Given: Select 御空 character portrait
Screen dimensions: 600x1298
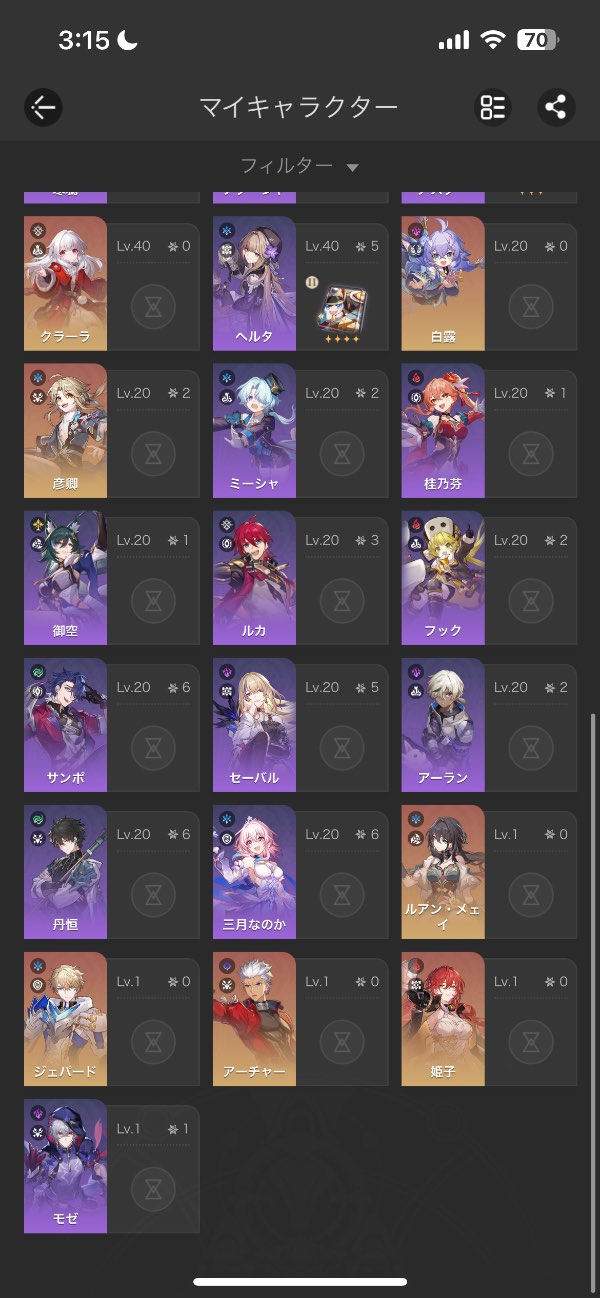Looking at the screenshot, I should click(x=65, y=577).
